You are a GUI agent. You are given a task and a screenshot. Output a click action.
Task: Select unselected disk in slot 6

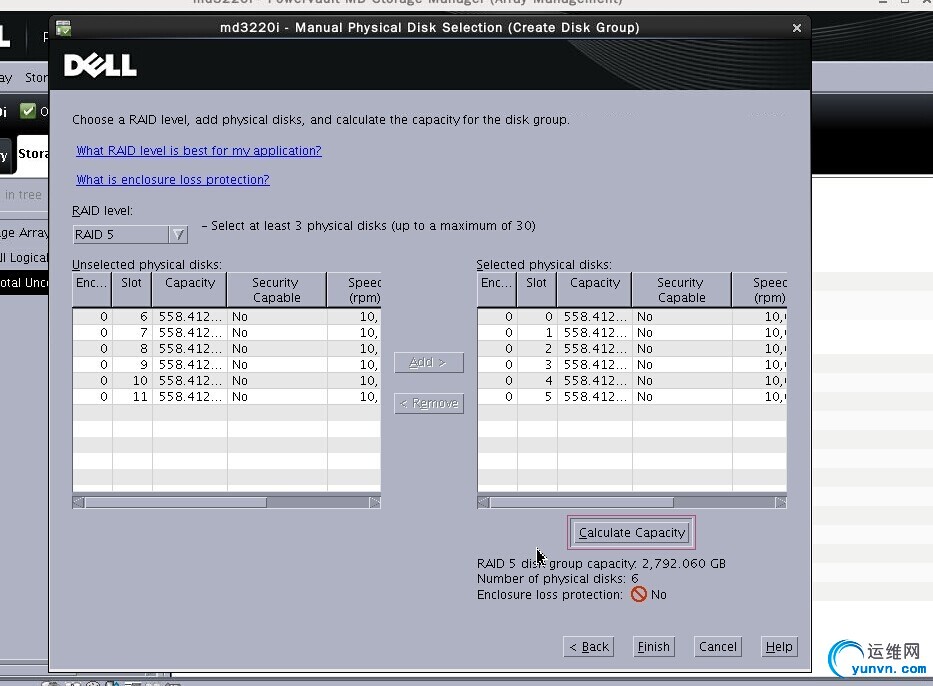click(226, 317)
